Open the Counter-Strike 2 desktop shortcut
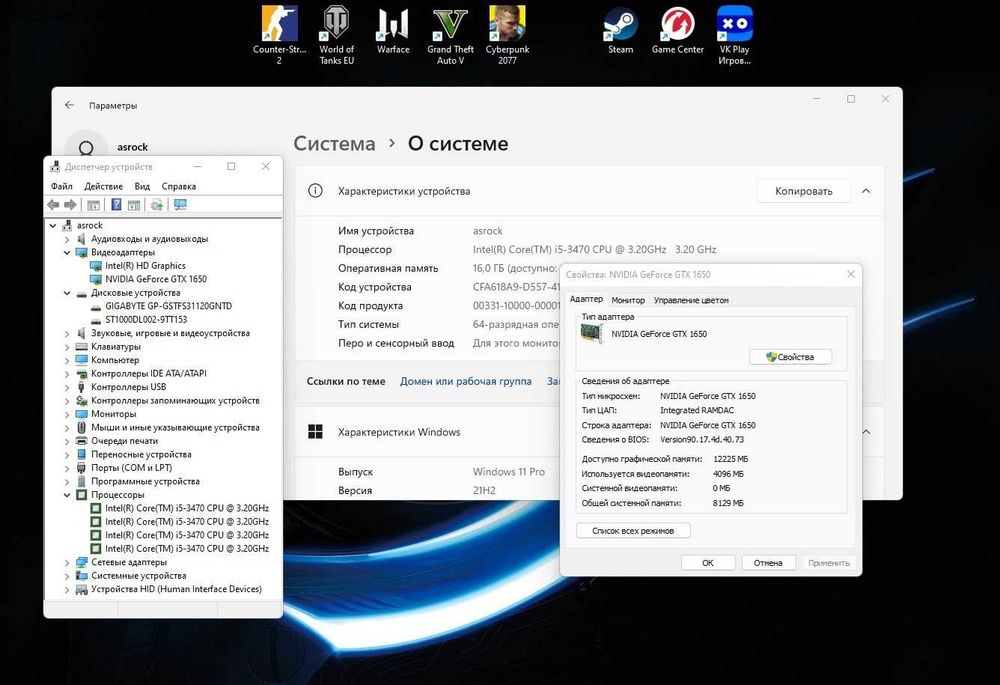Viewport: 1000px width, 685px height. pyautogui.click(x=279, y=34)
